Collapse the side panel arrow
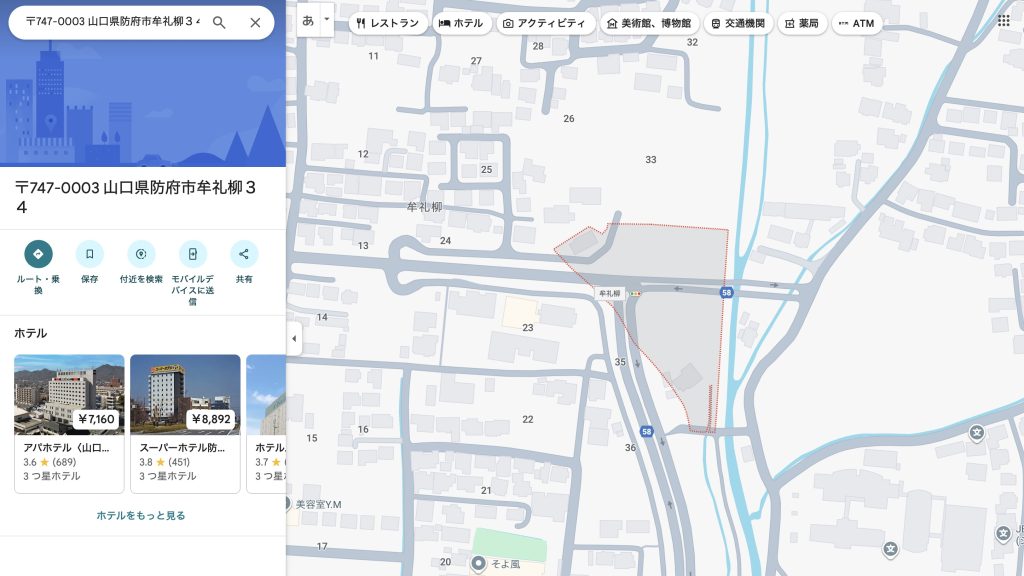1024x576 pixels. click(294, 339)
